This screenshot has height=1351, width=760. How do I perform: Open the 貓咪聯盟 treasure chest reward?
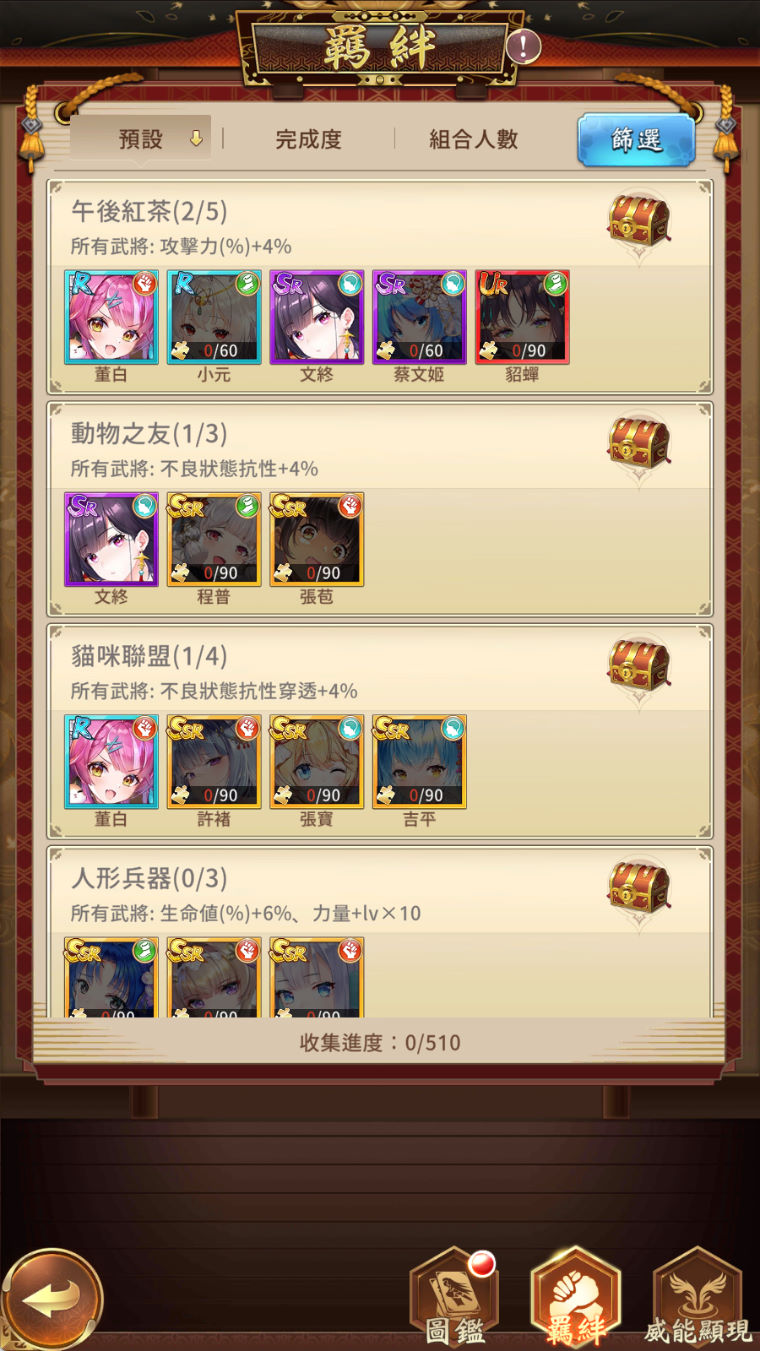[x=639, y=665]
